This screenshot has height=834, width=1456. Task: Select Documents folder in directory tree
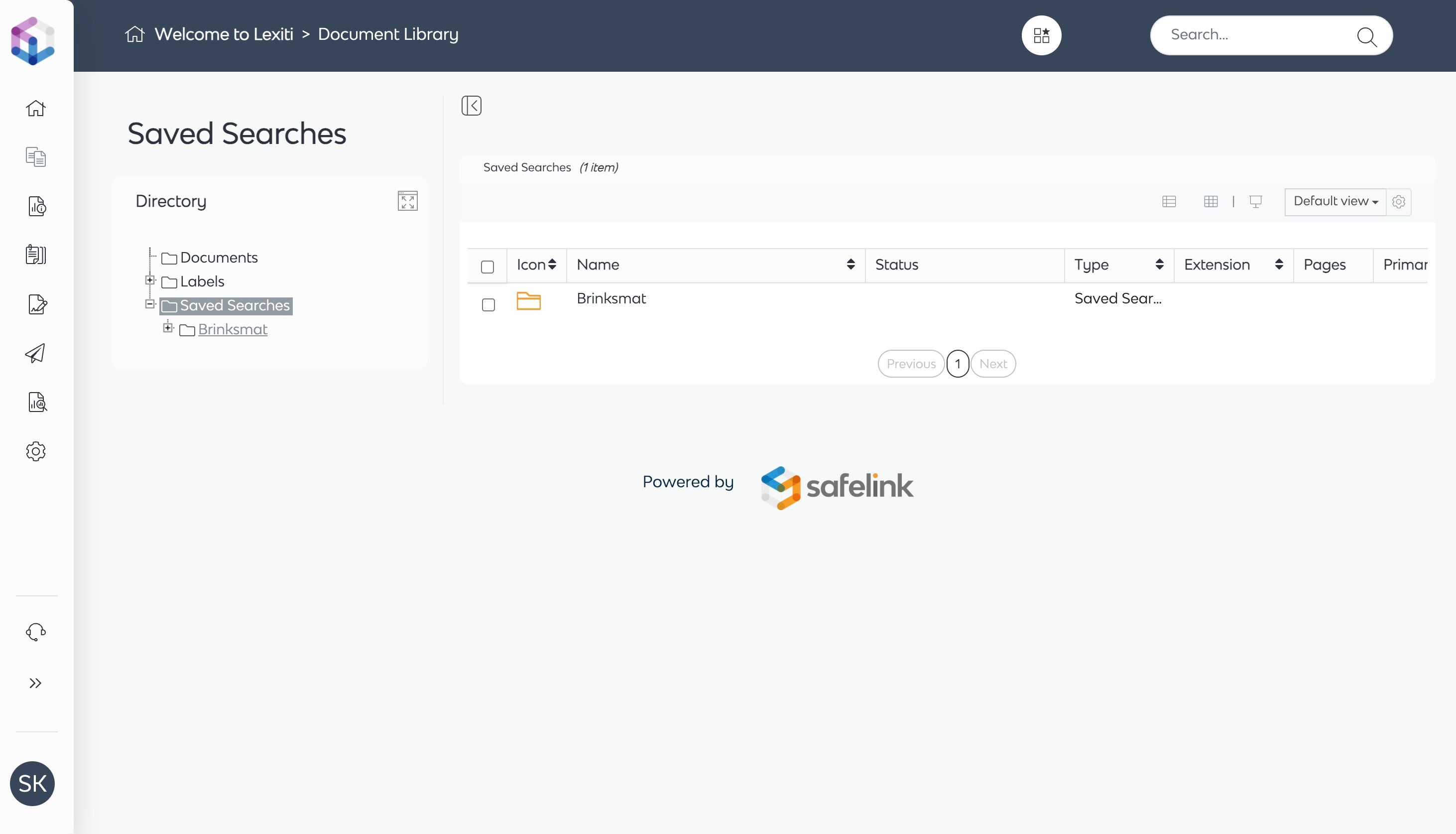tap(219, 258)
